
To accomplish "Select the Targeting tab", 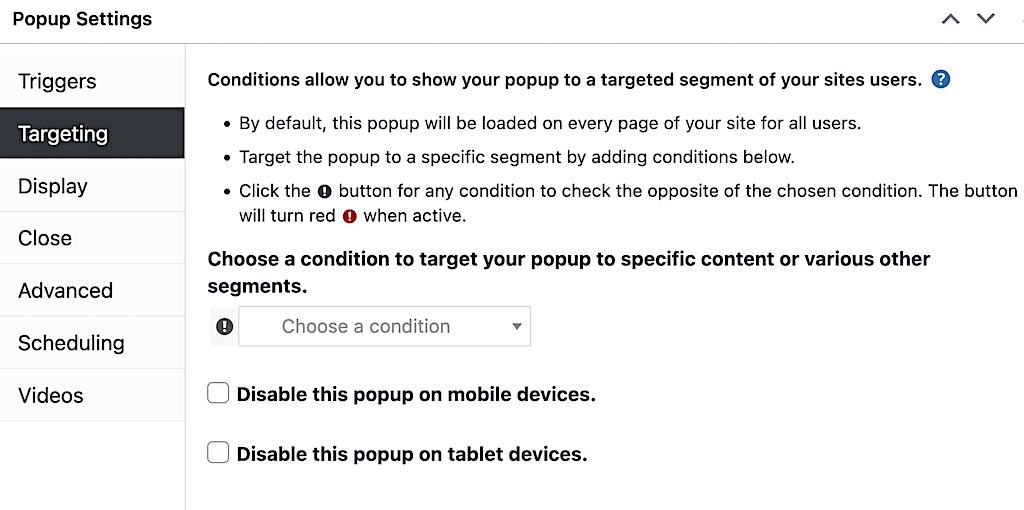I will point(92,133).
